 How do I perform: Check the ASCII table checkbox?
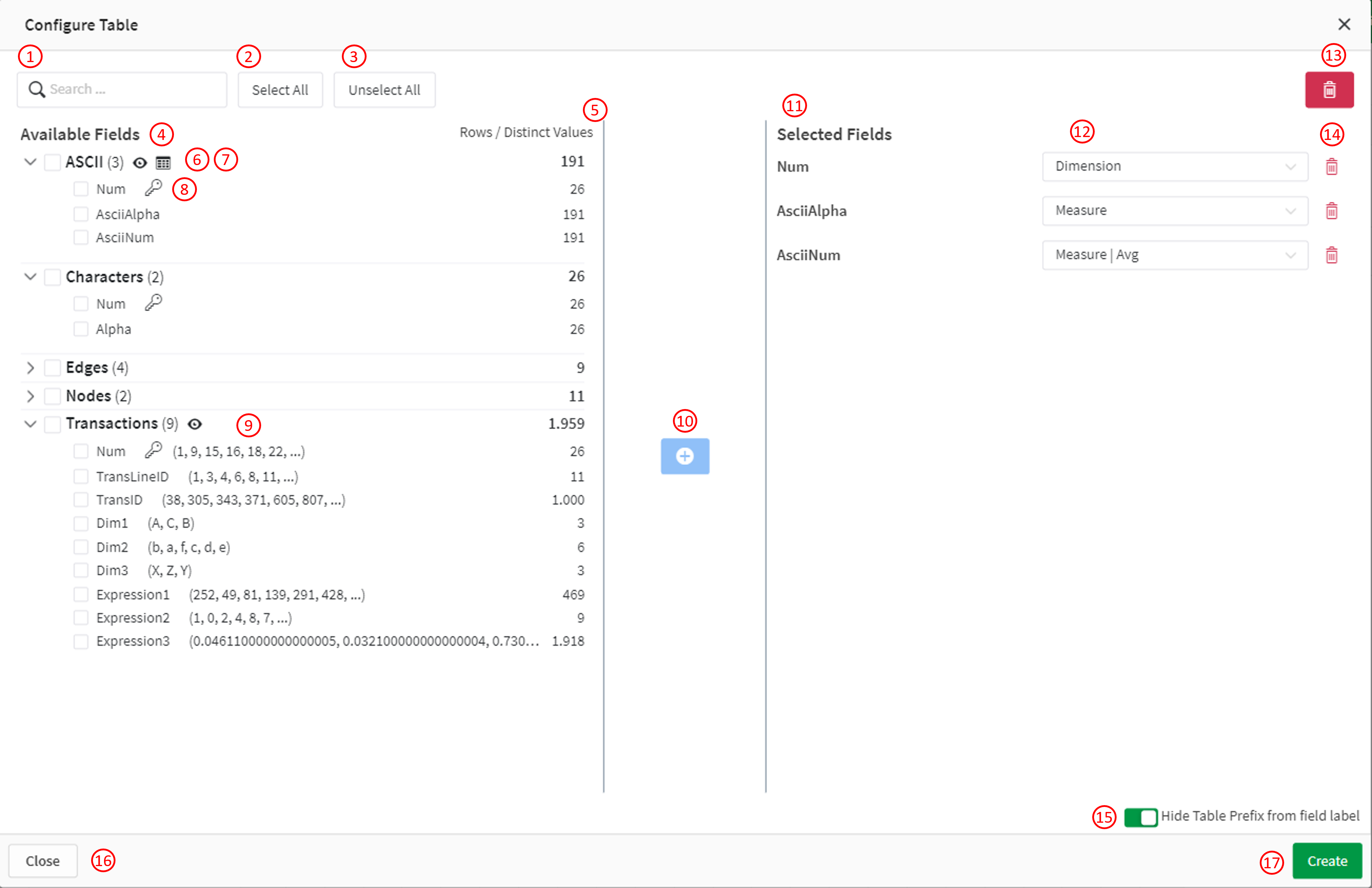click(x=52, y=162)
